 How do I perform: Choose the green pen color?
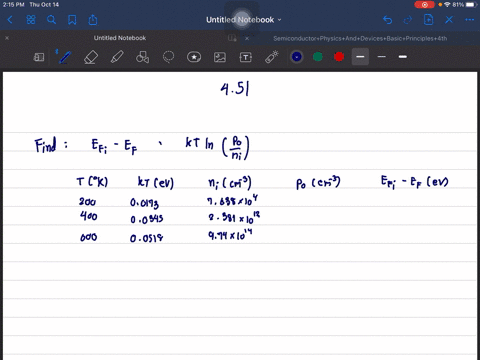coord(318,57)
